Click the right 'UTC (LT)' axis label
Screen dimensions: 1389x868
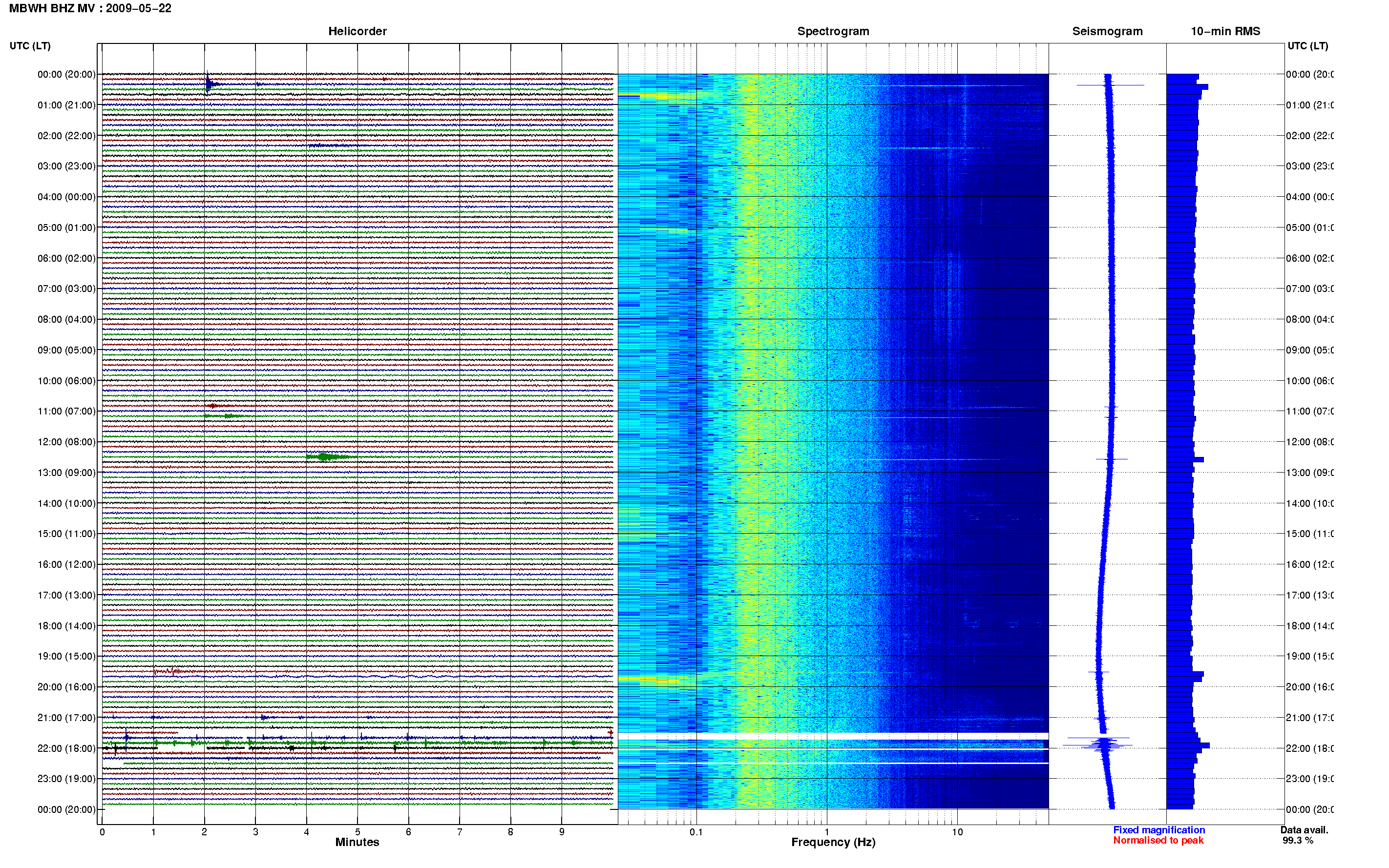[1307, 46]
